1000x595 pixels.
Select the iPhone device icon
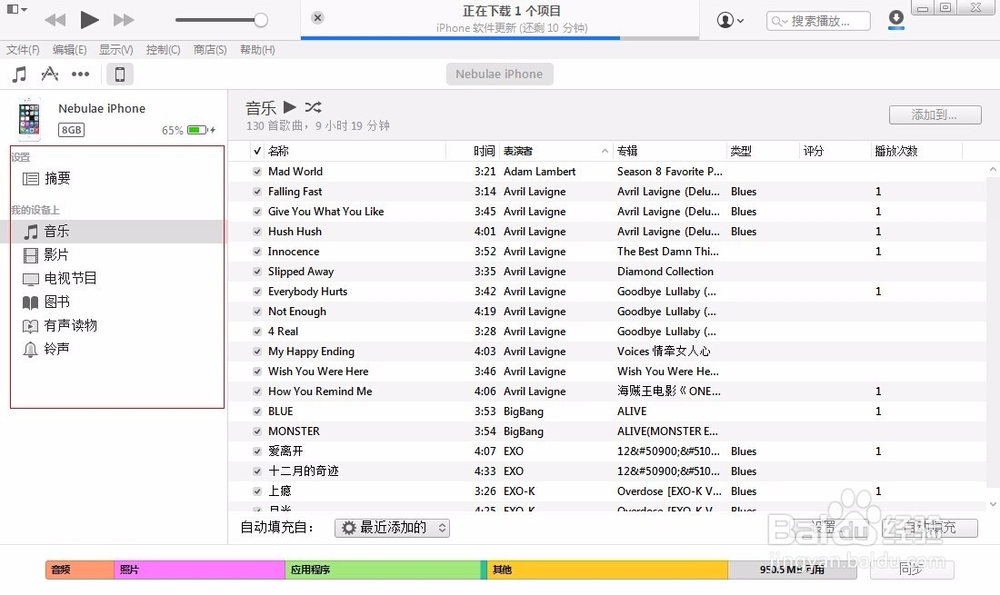click(x=120, y=75)
